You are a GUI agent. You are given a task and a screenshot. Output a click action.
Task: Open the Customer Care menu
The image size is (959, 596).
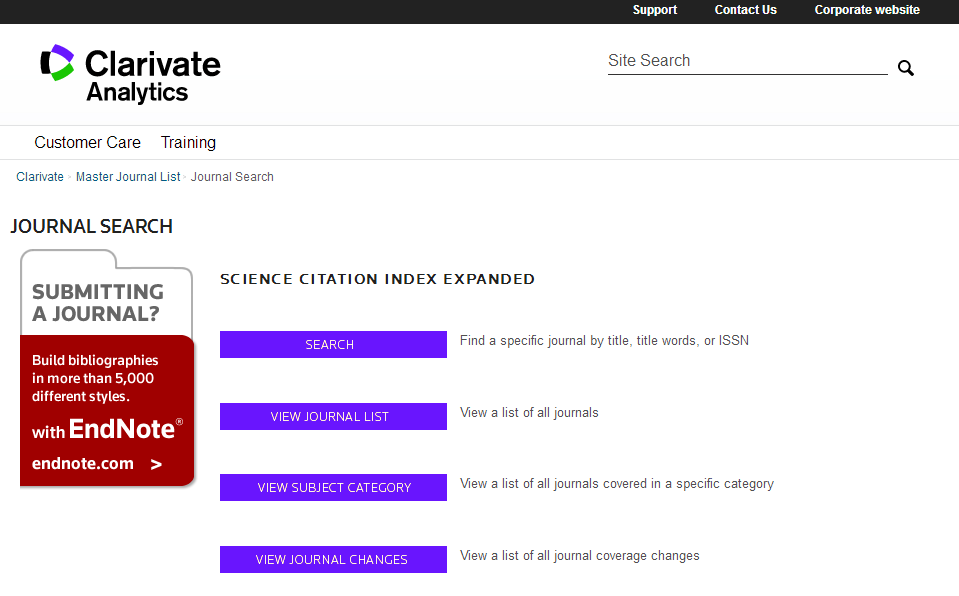click(87, 142)
